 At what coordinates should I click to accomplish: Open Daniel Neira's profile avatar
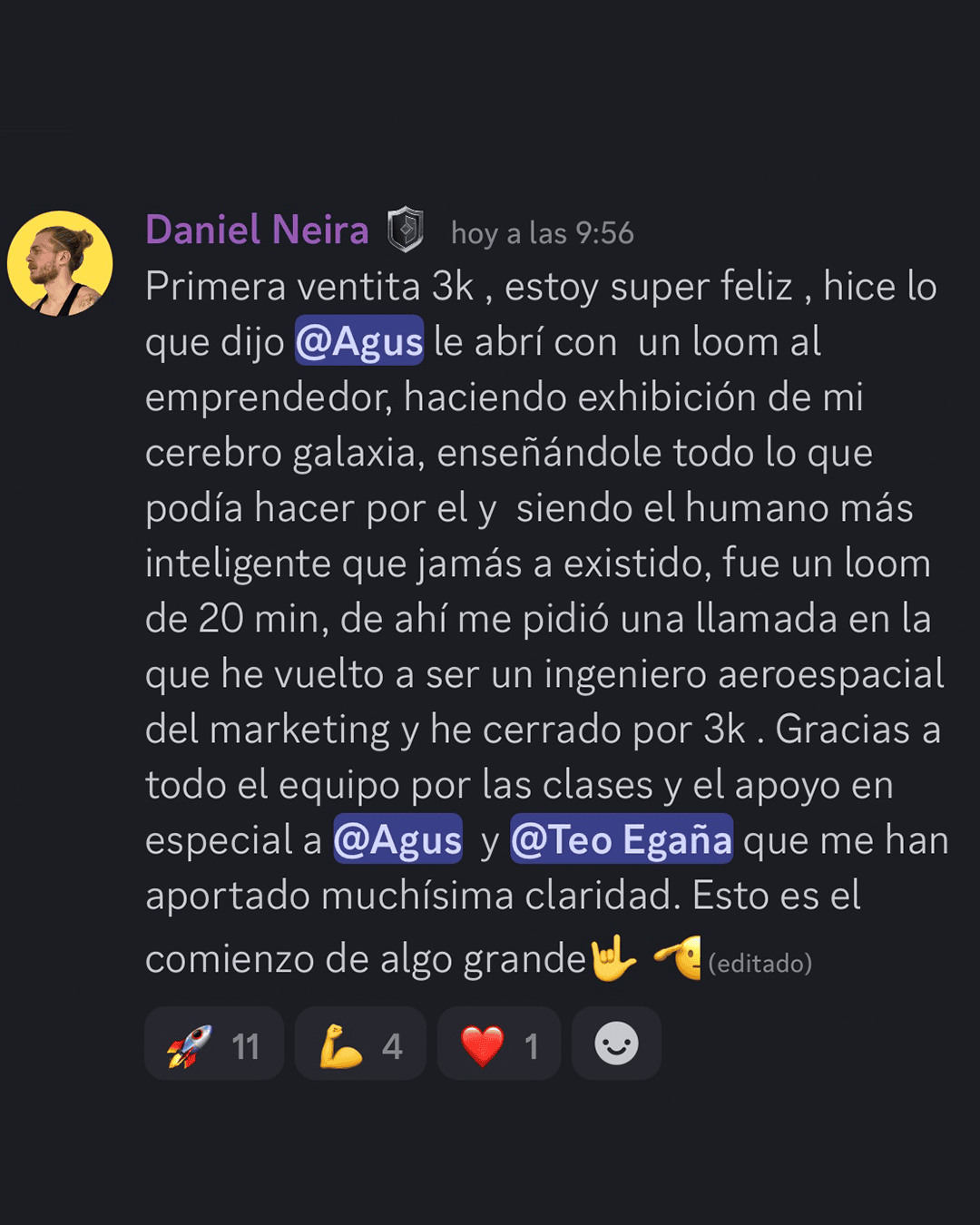[x=60, y=264]
